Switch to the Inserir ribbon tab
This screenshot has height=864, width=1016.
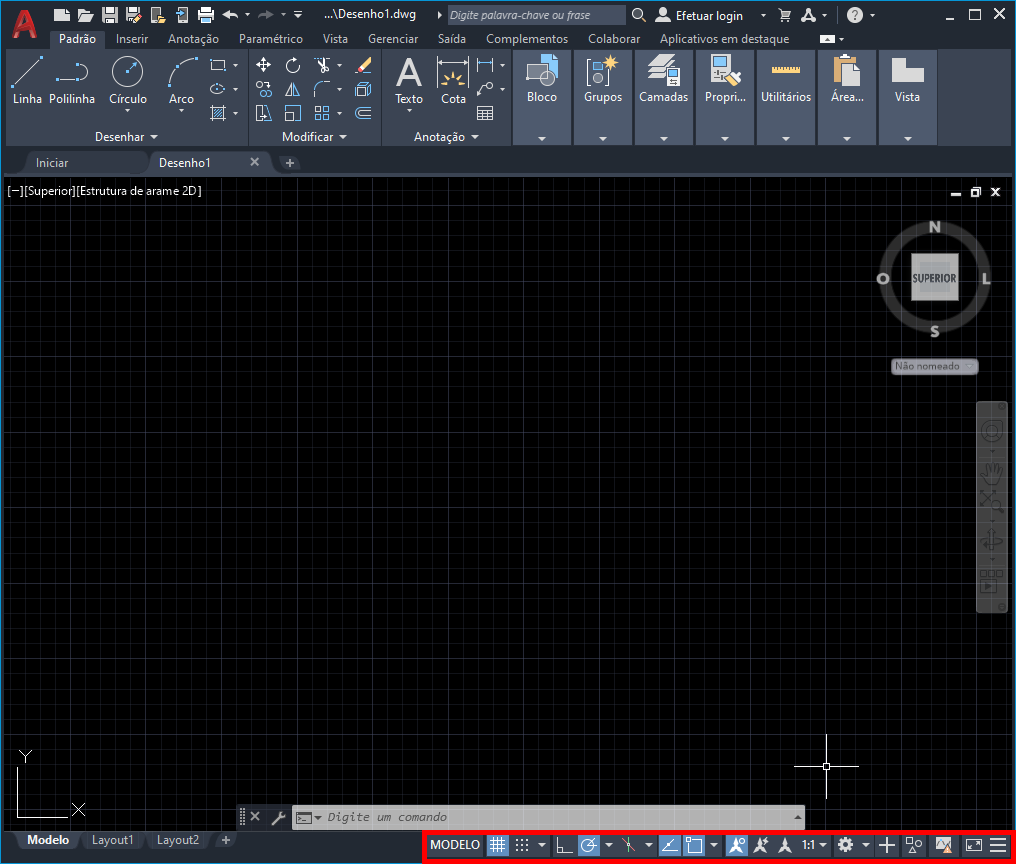point(132,39)
